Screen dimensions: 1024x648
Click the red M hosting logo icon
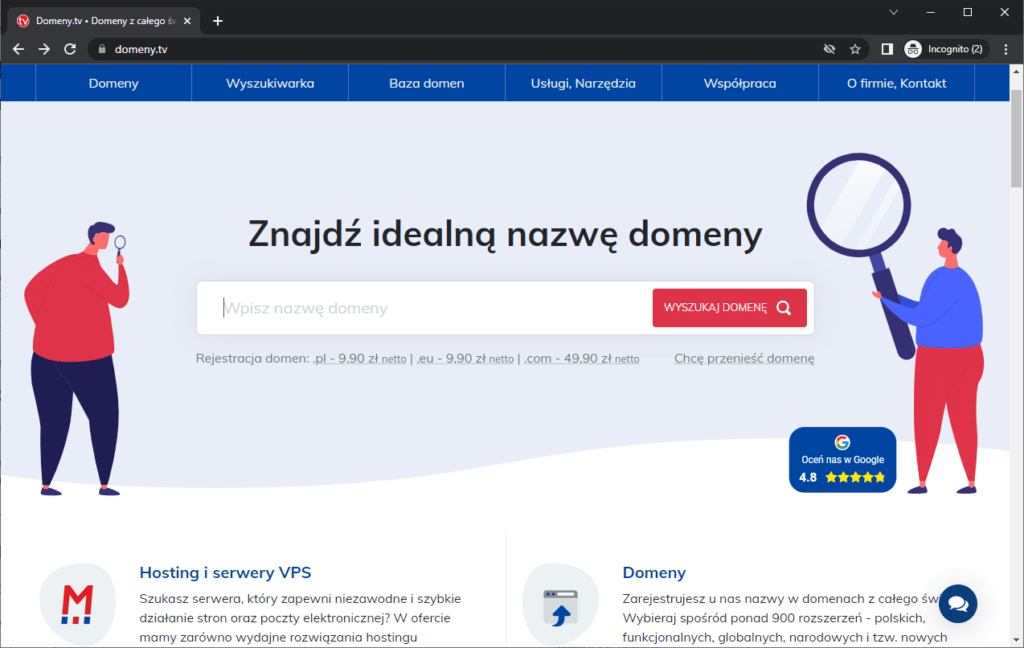click(x=78, y=602)
